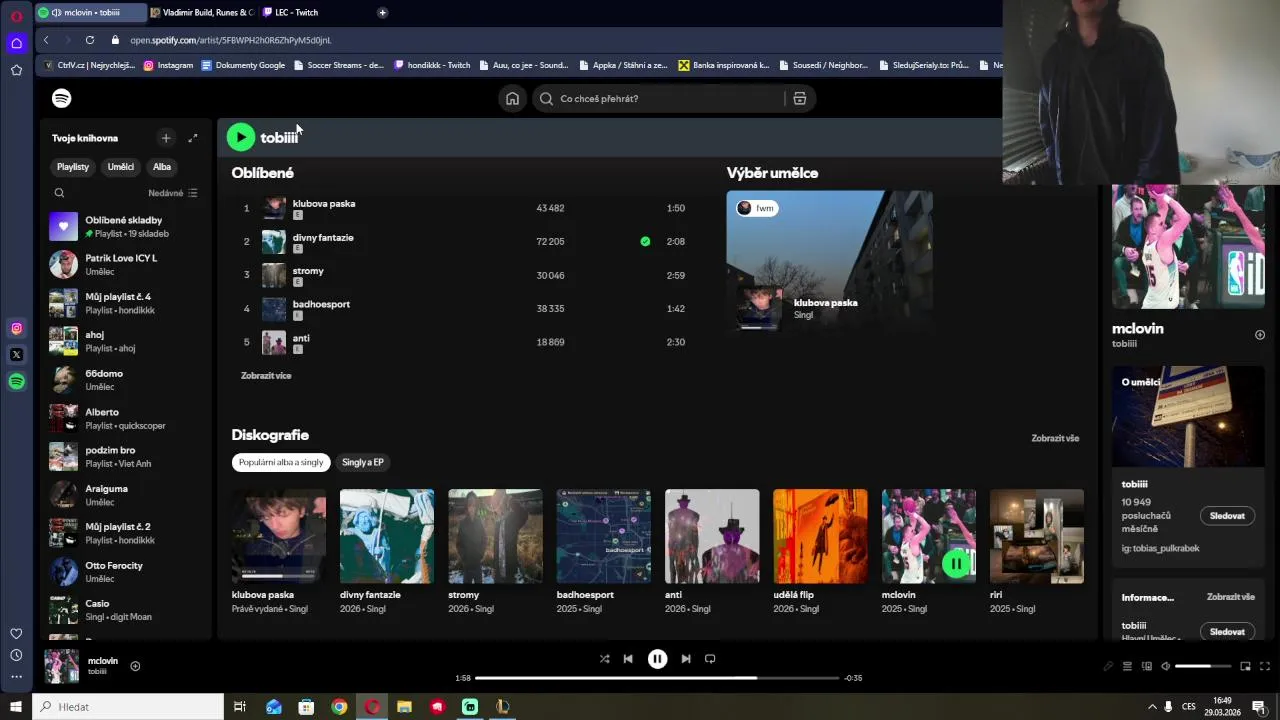Pause playback in bottom player

(657, 659)
